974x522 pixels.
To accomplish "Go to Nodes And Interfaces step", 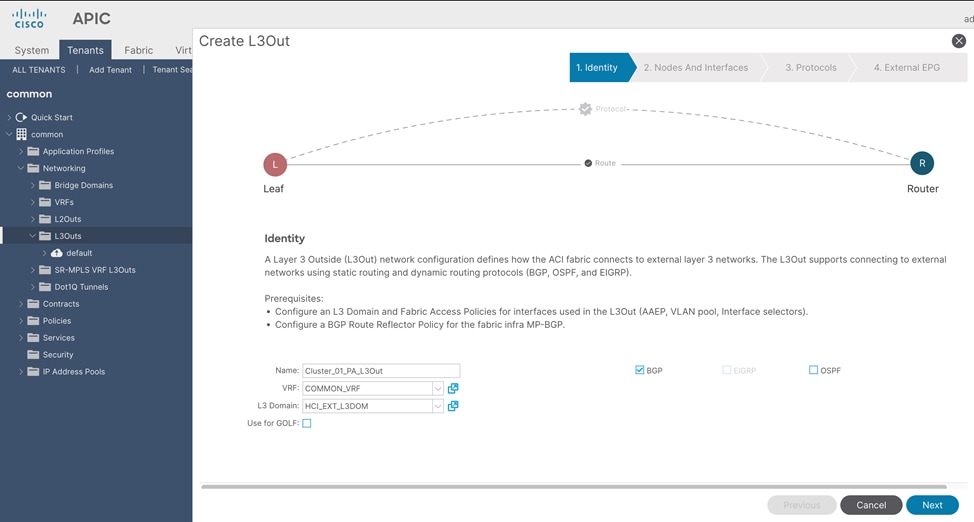I will point(696,68).
